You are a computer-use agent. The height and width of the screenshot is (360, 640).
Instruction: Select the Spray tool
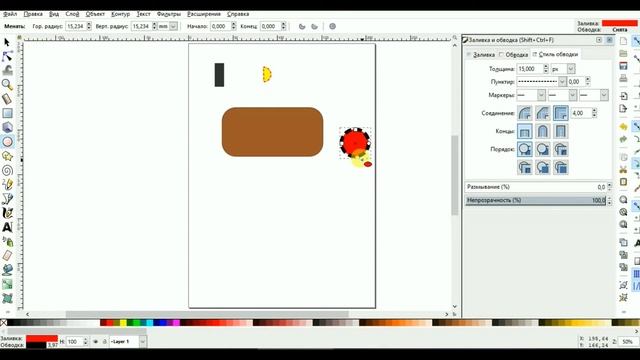coord(7,241)
